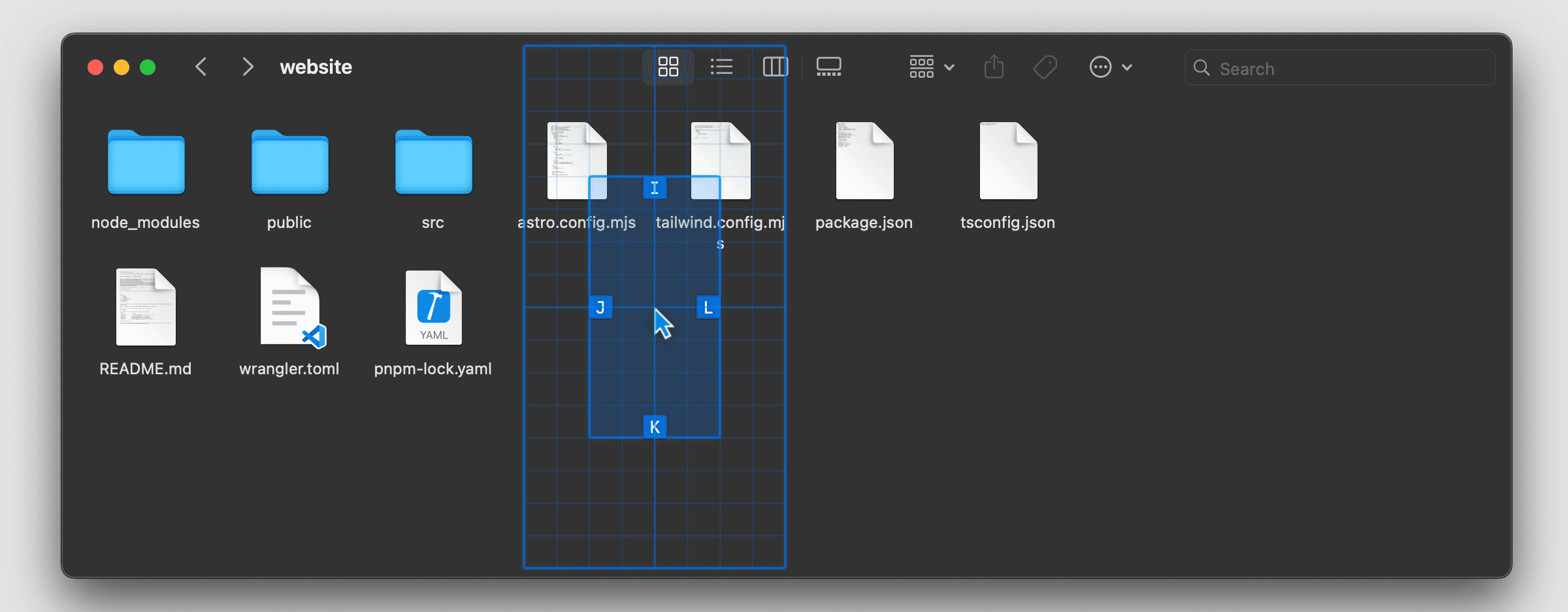Click the Share toolbar icon
Screen dimensions: 1568x612
coord(994,67)
